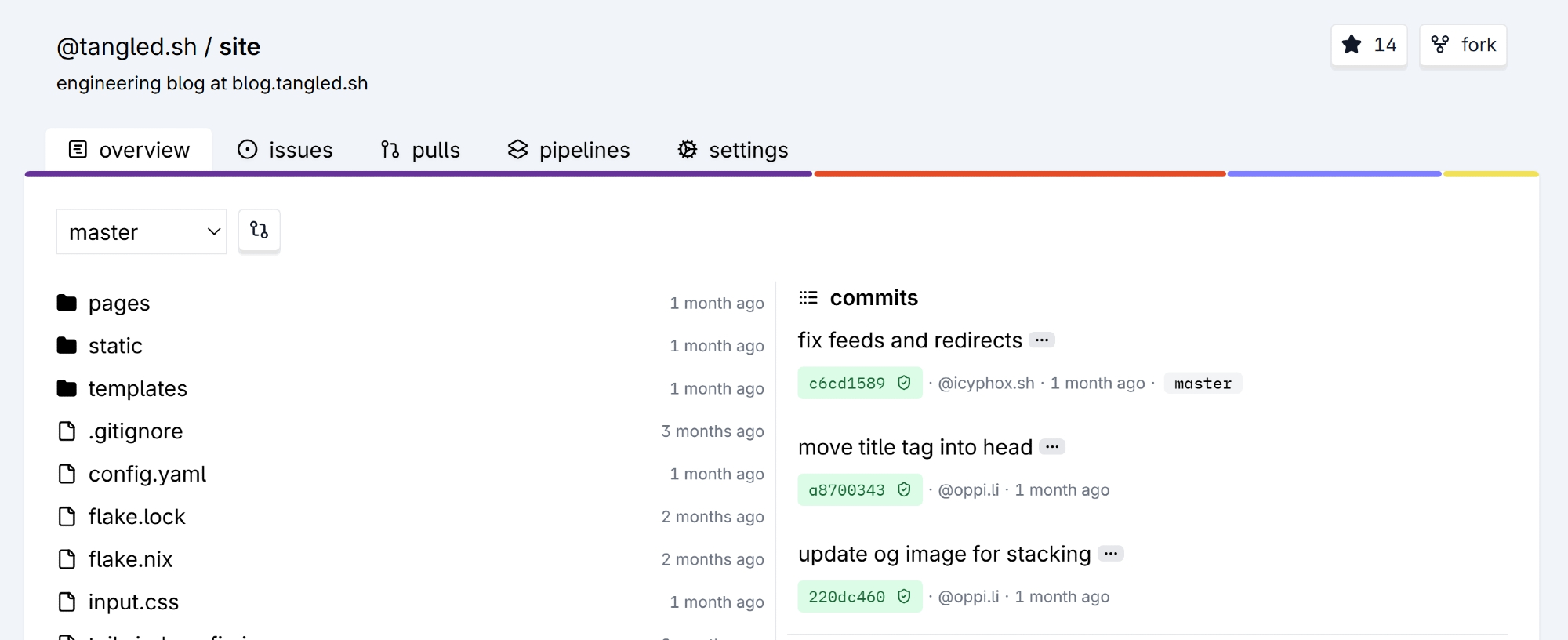Fork this repository
Image resolution: width=1568 pixels, height=640 pixels.
[x=1463, y=45]
